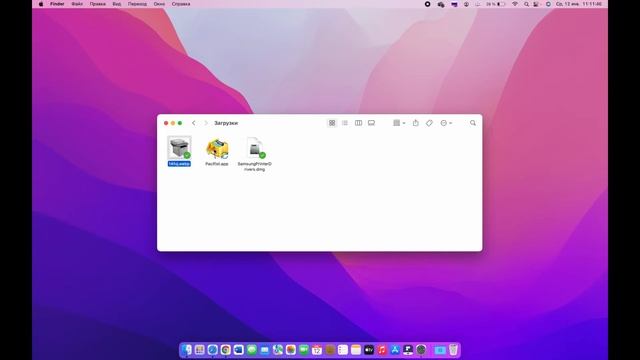The image size is (640, 360).
Task: Click the Wi-Fi icon in menu bar
Action: [515, 4]
